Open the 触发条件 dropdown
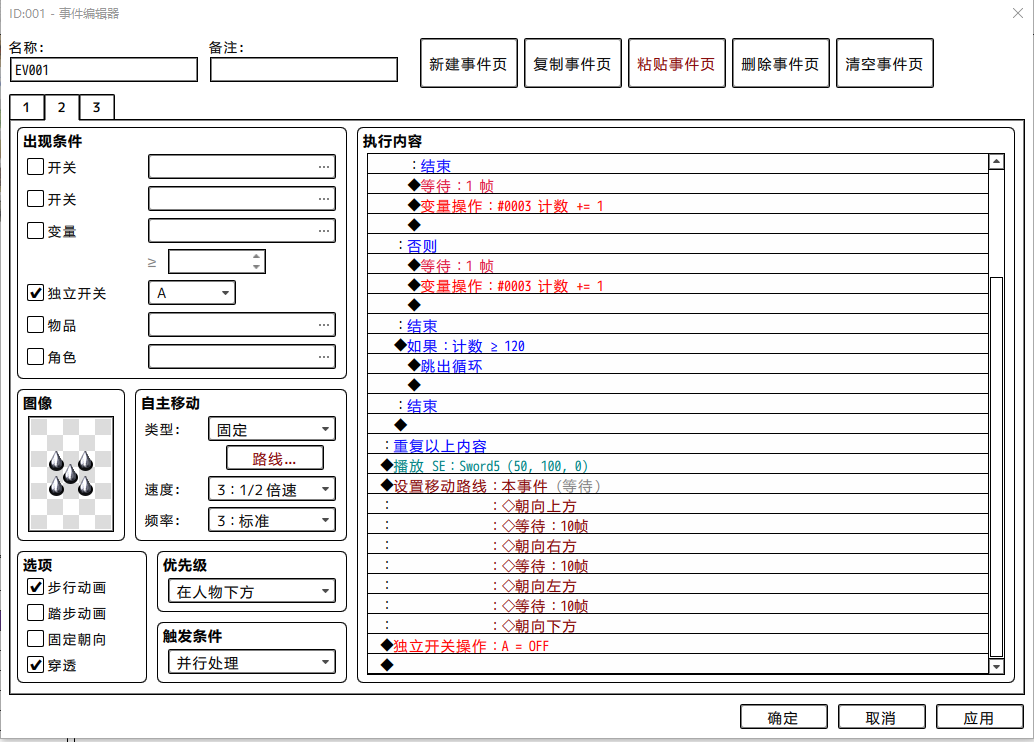This screenshot has width=1034, height=742. point(252,663)
